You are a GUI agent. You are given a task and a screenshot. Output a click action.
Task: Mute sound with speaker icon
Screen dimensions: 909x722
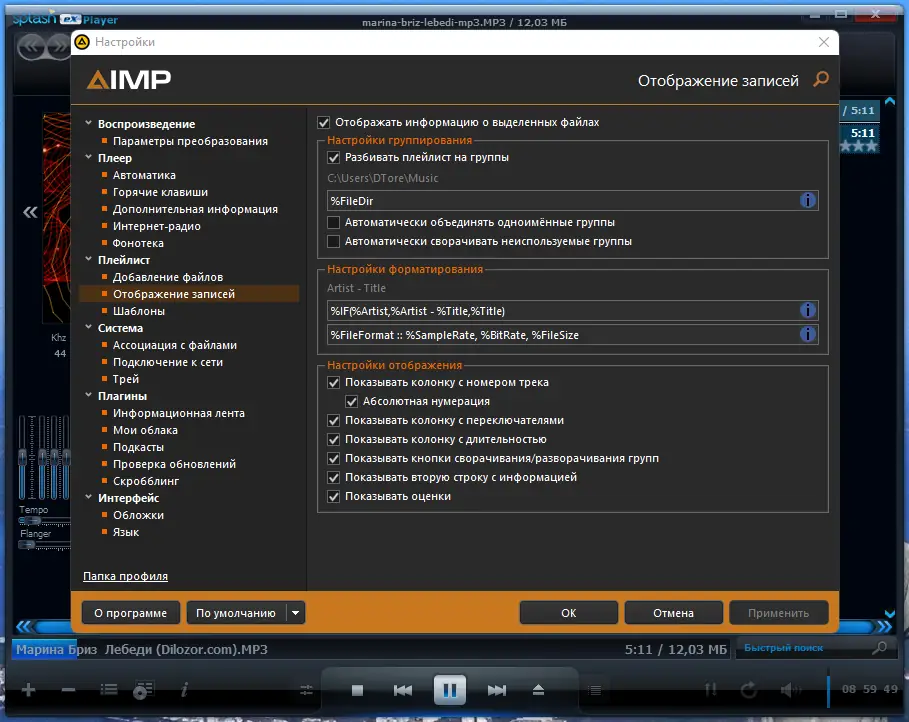790,690
